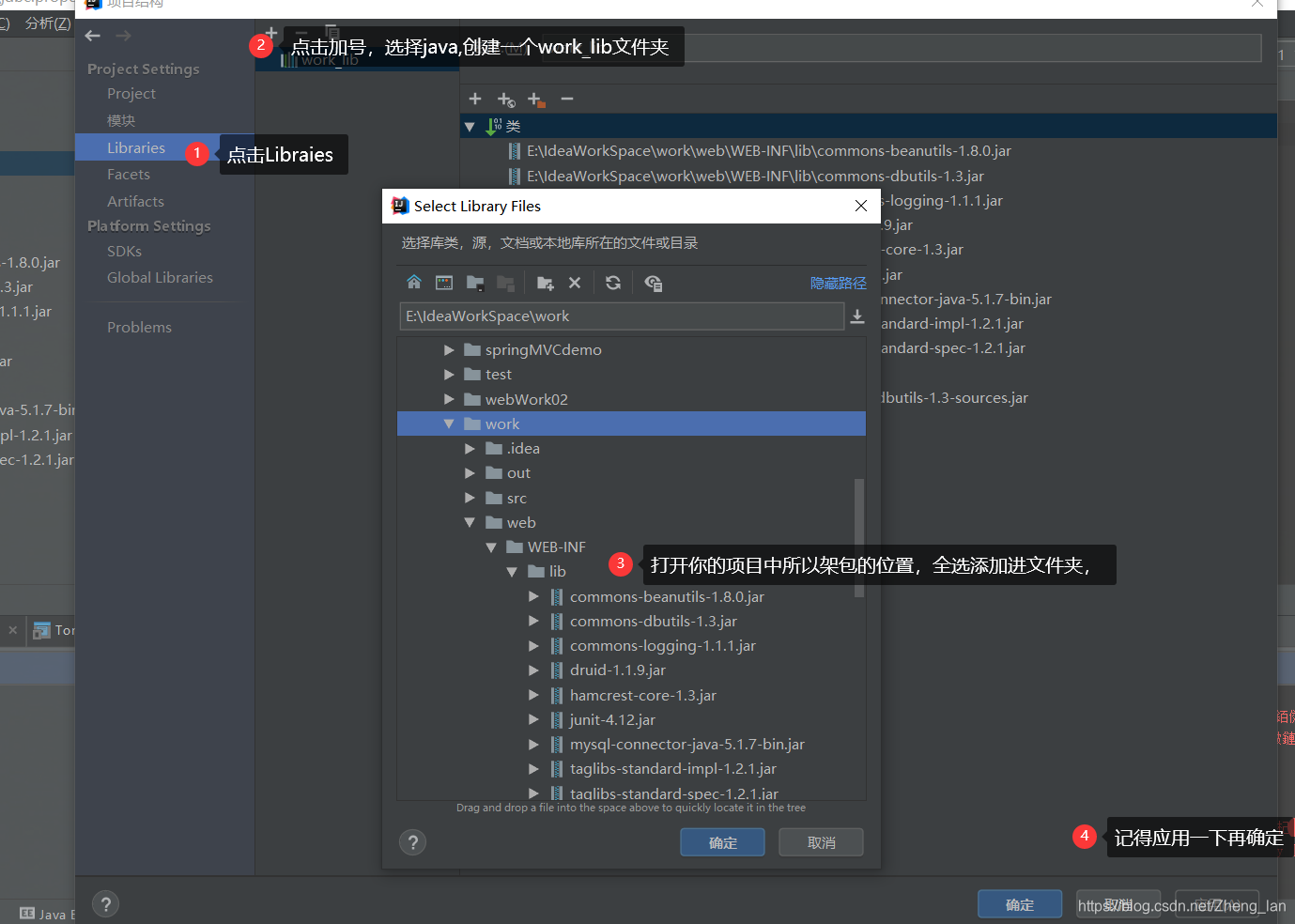Viewport: 1295px width, 924px height.
Task: Expand the test folder
Action: pyautogui.click(x=449, y=375)
